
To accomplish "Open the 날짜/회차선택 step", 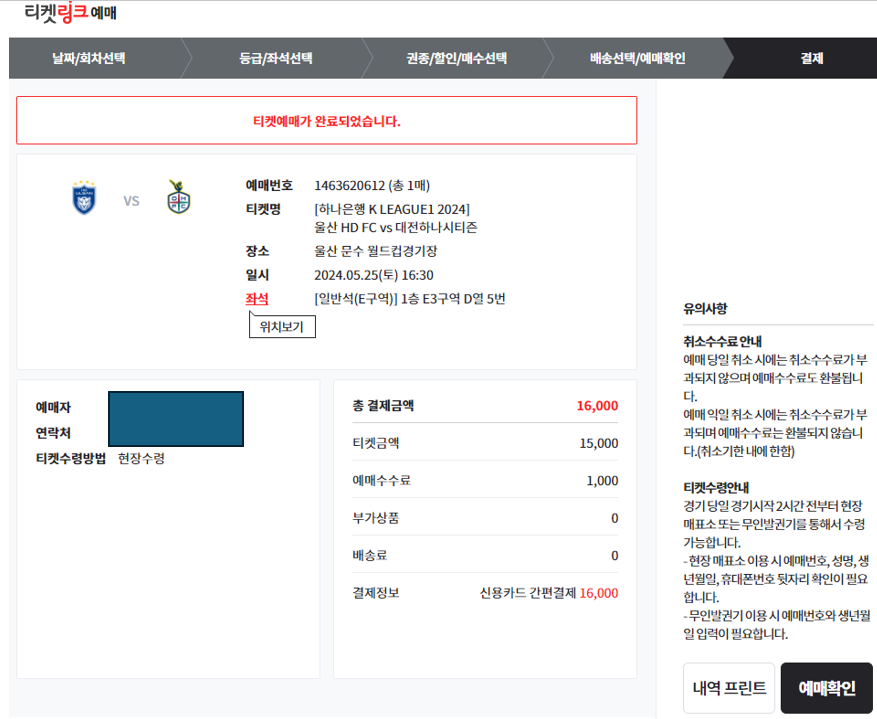I will pyautogui.click(x=88, y=58).
